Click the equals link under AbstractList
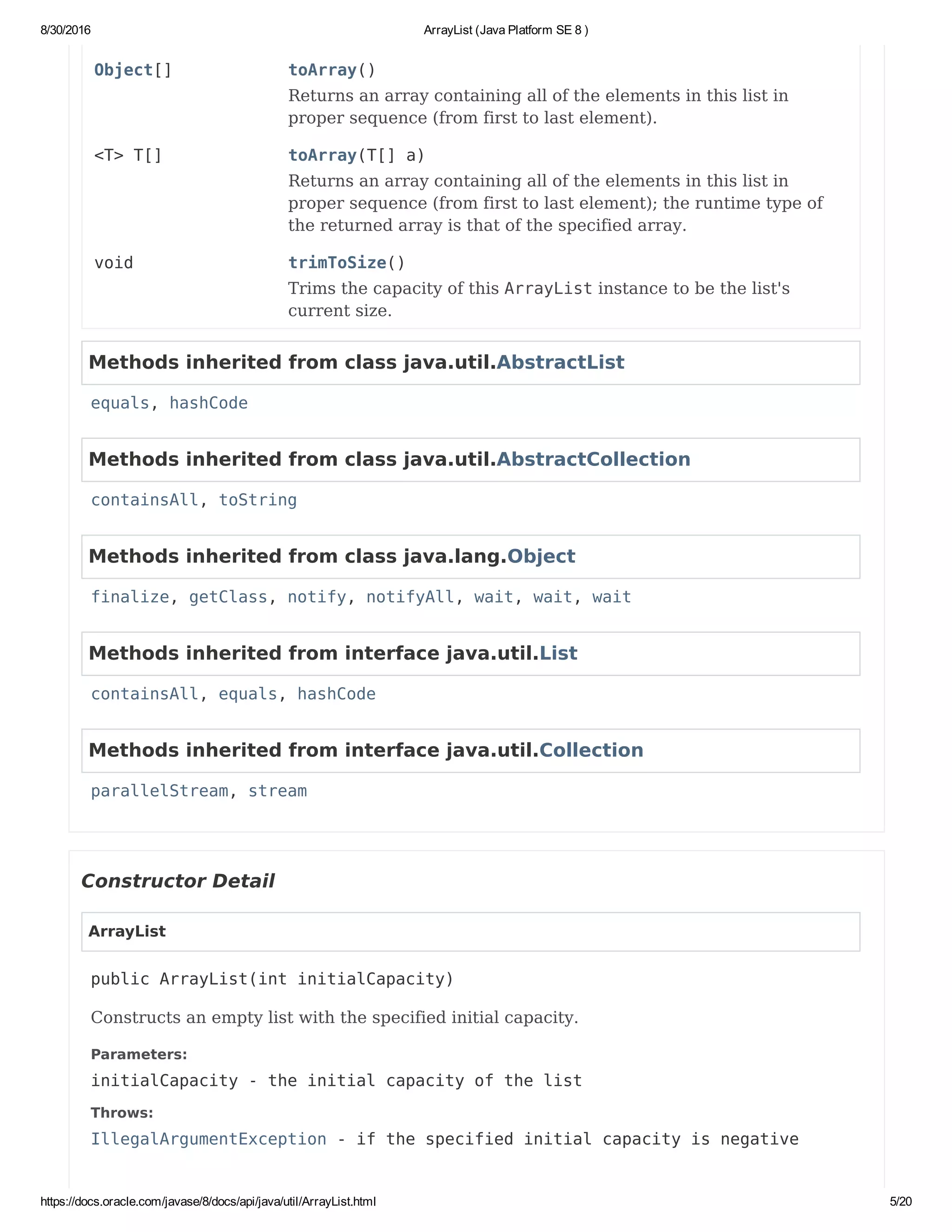 pos(119,404)
